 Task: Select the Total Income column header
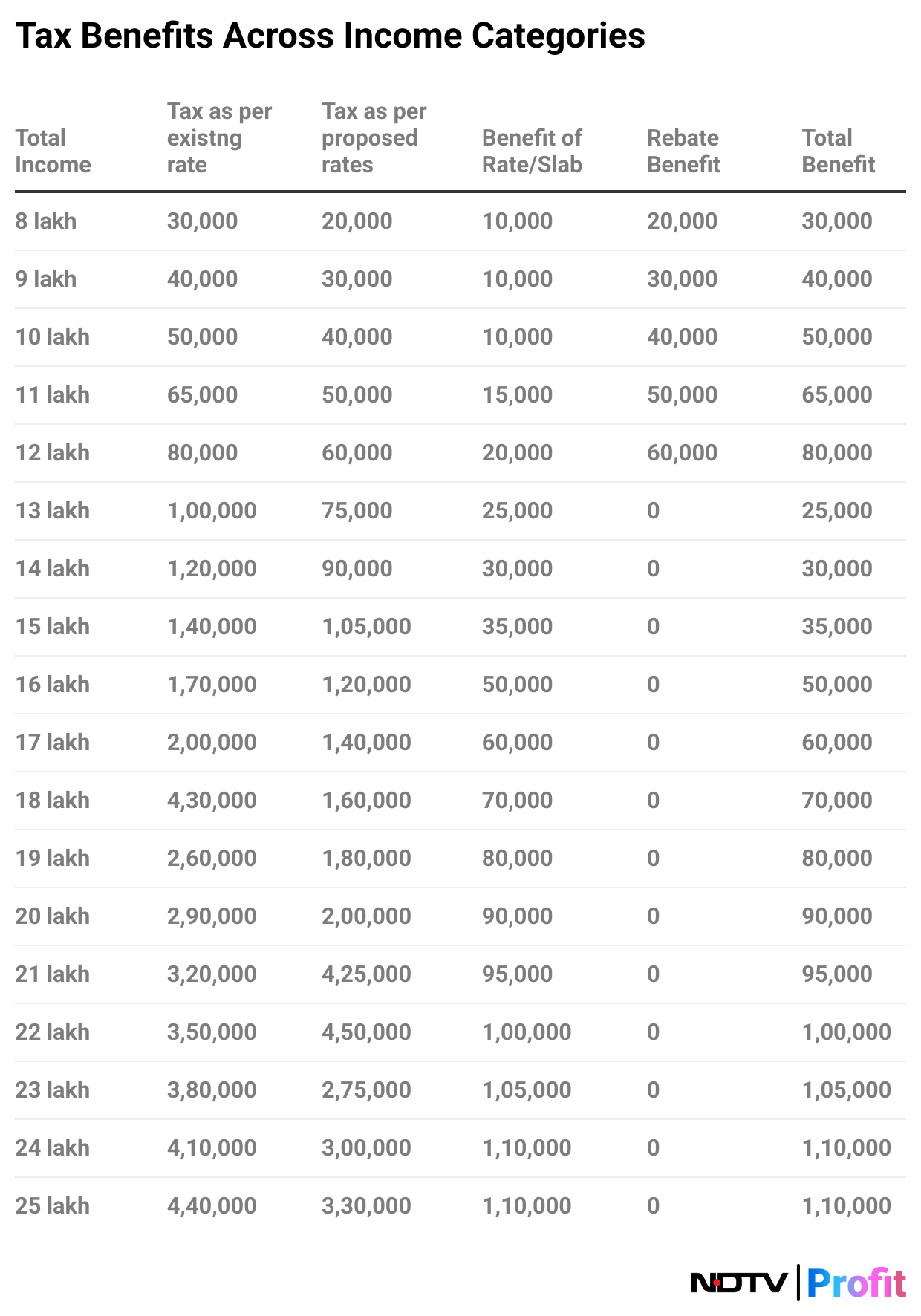[x=53, y=151]
